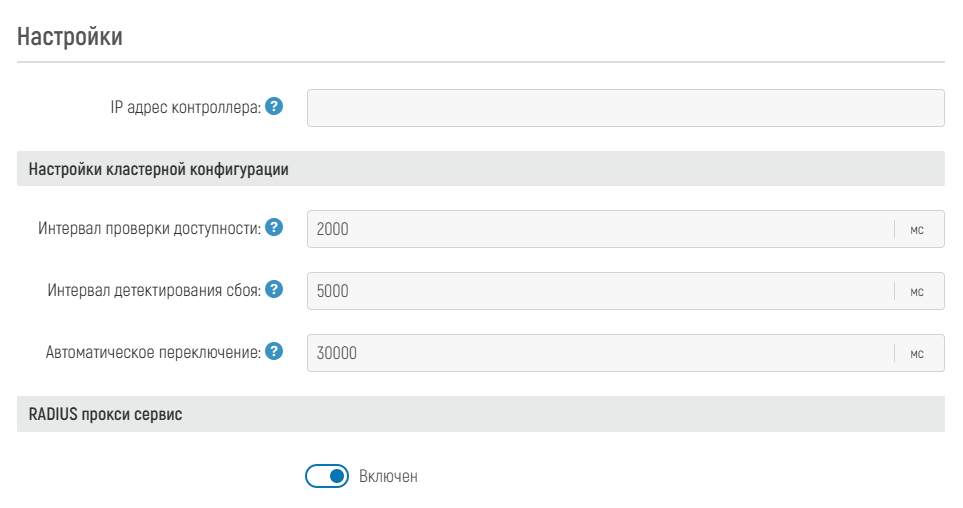Click help icon beside Автоматическое переключение

(x=274, y=351)
